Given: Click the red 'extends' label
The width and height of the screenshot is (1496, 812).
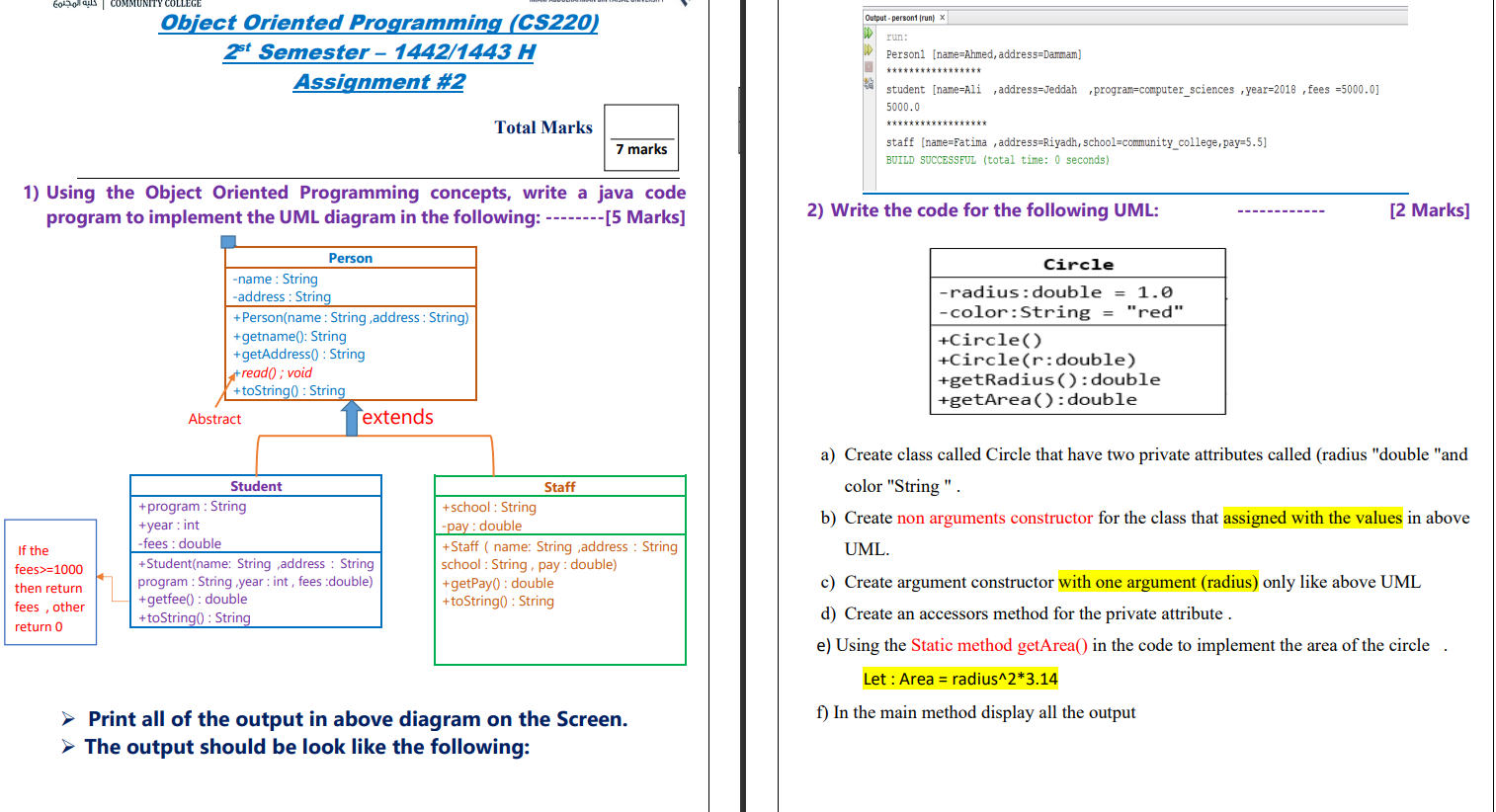Looking at the screenshot, I should [397, 418].
